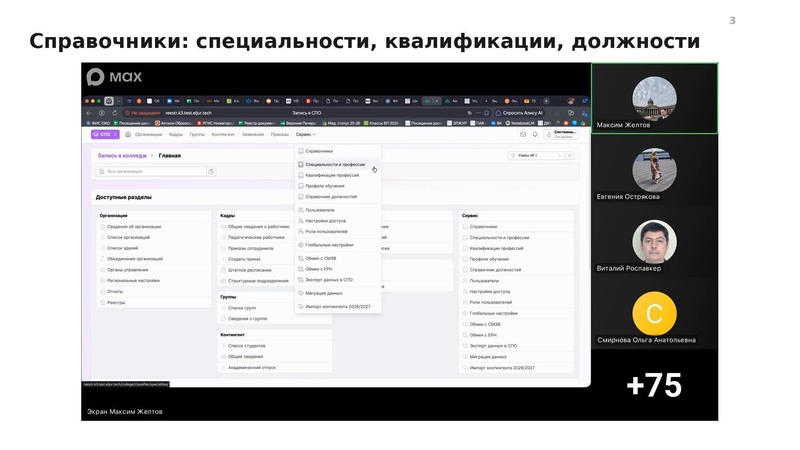Image resolution: width=800 pixels, height=450 pixels.
Task: Open Педагогические работники in the Кадры card
Action: click(256, 237)
